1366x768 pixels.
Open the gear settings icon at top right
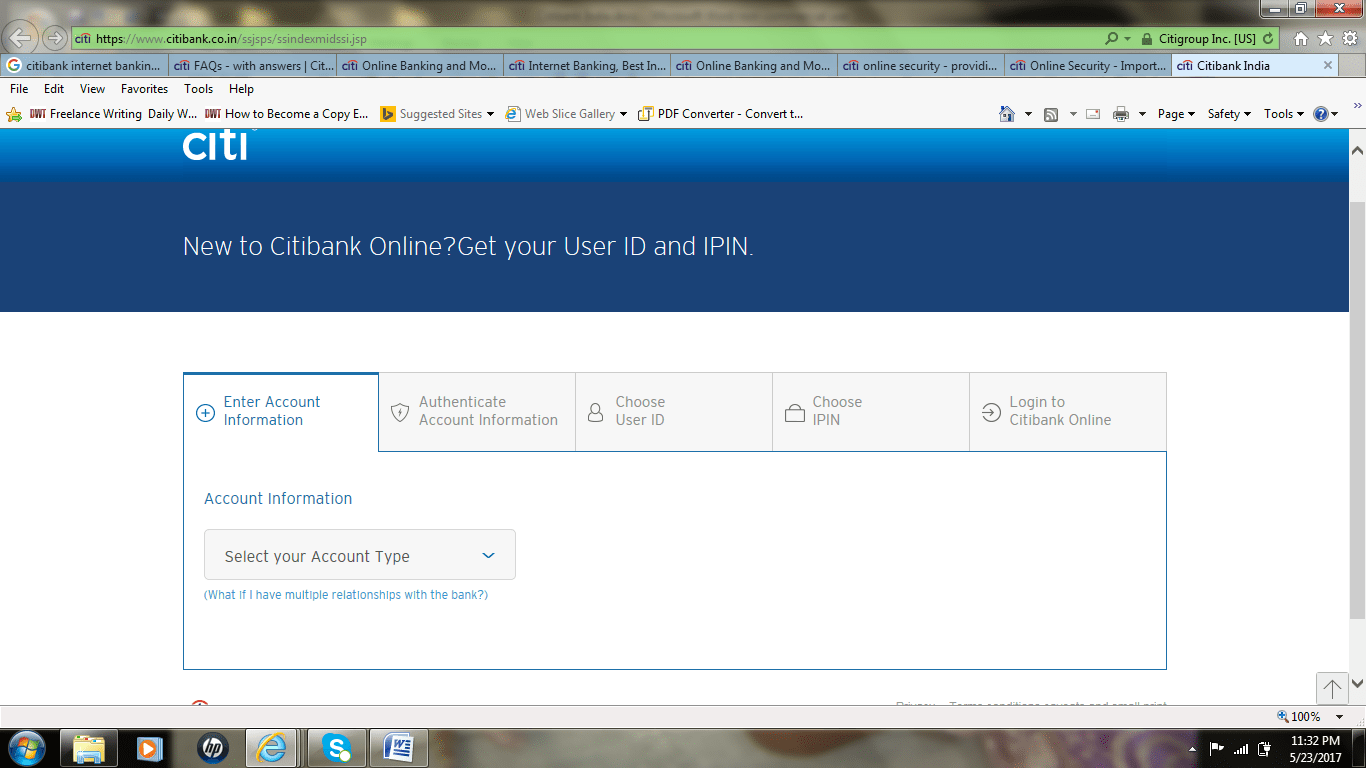1349,39
